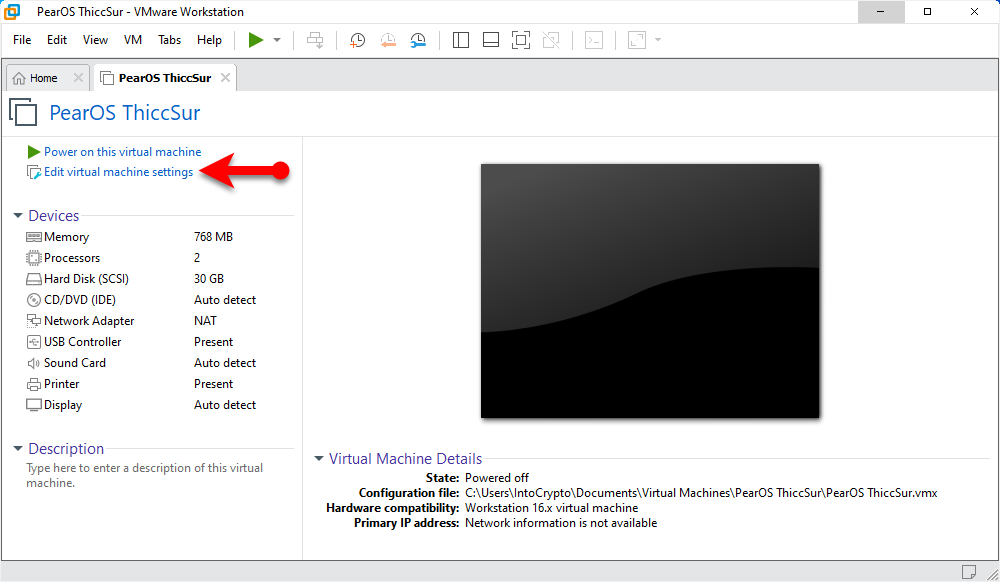Image resolution: width=1000 pixels, height=582 pixels.
Task: Toggle the thumbnail bar view icon
Action: 491,40
